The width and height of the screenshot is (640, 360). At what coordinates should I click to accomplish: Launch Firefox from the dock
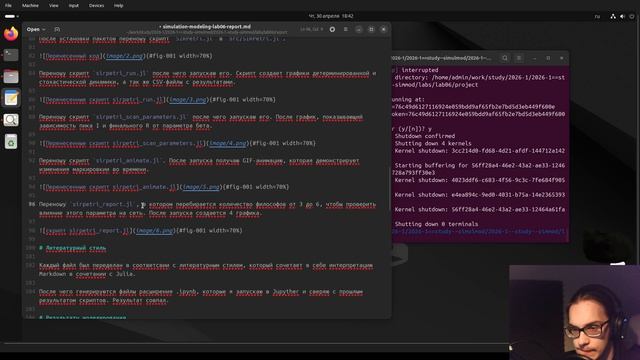(11, 33)
